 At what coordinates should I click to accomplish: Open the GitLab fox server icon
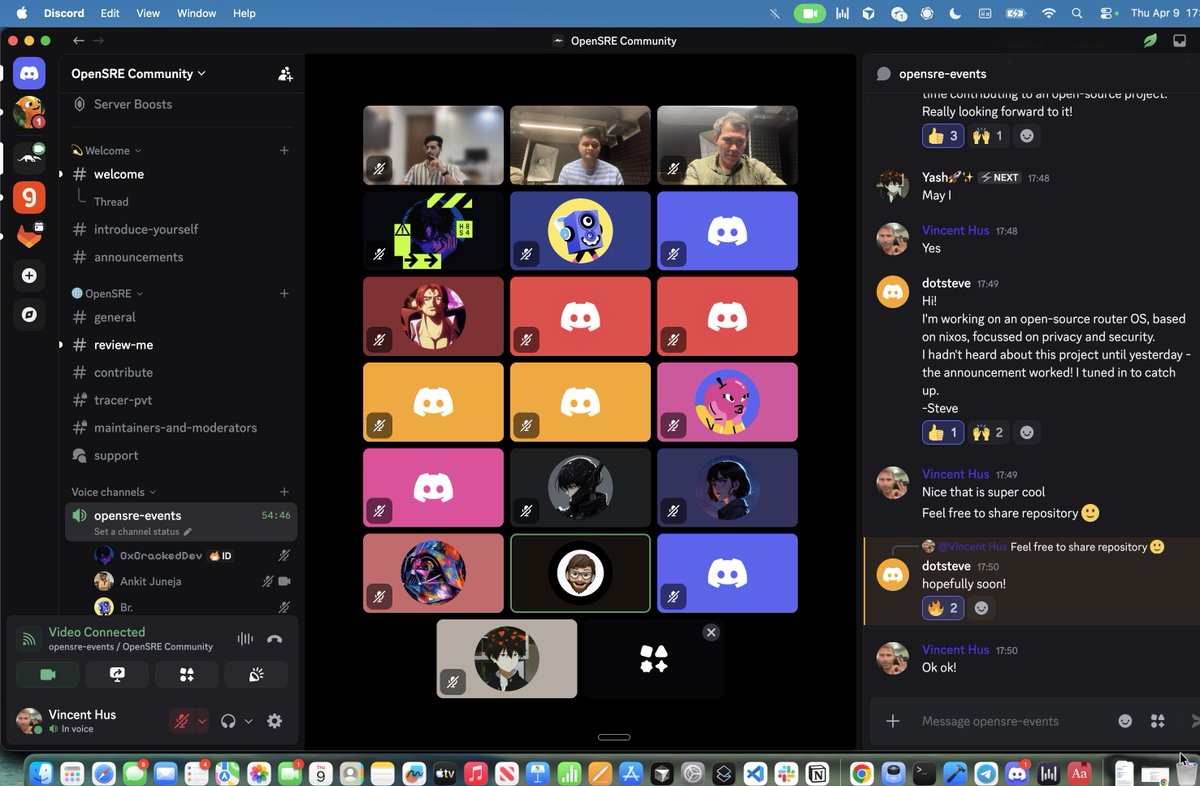point(29,236)
